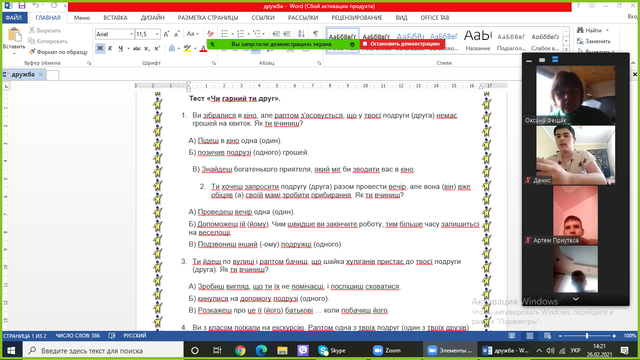The image size is (640, 360).
Task: Toggle italic (К) formatting
Action: pos(110,49)
